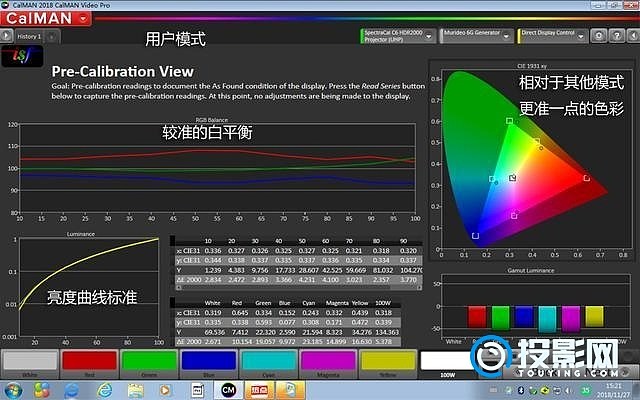Open the orange paint-style taskbar app

click(290, 390)
